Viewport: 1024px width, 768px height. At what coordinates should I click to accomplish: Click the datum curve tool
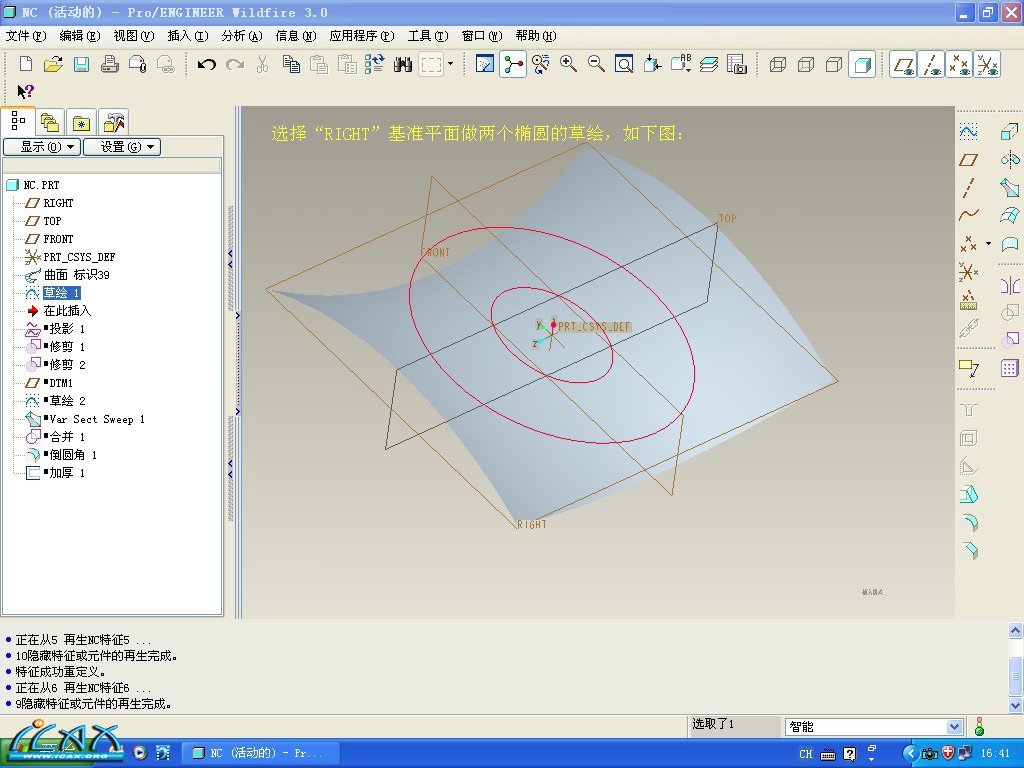pos(968,215)
